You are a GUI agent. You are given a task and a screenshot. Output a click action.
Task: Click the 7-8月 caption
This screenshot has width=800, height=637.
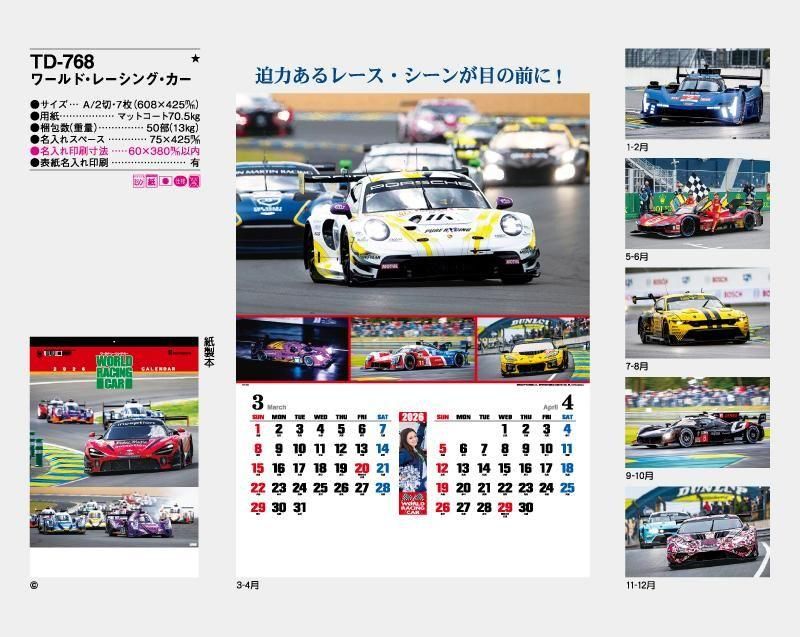(x=637, y=367)
